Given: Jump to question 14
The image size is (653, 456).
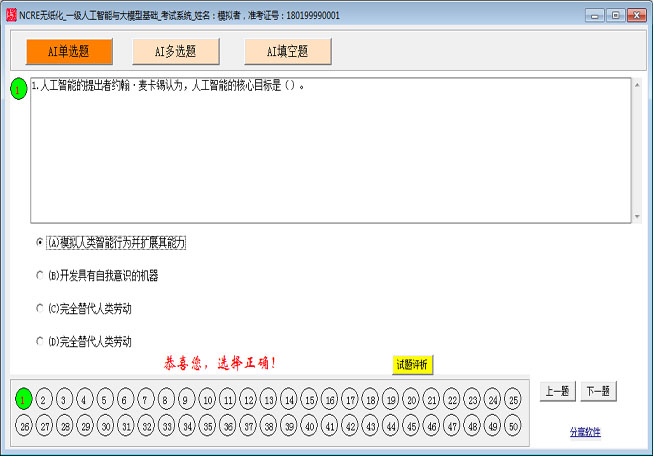Looking at the screenshot, I should 289,399.
